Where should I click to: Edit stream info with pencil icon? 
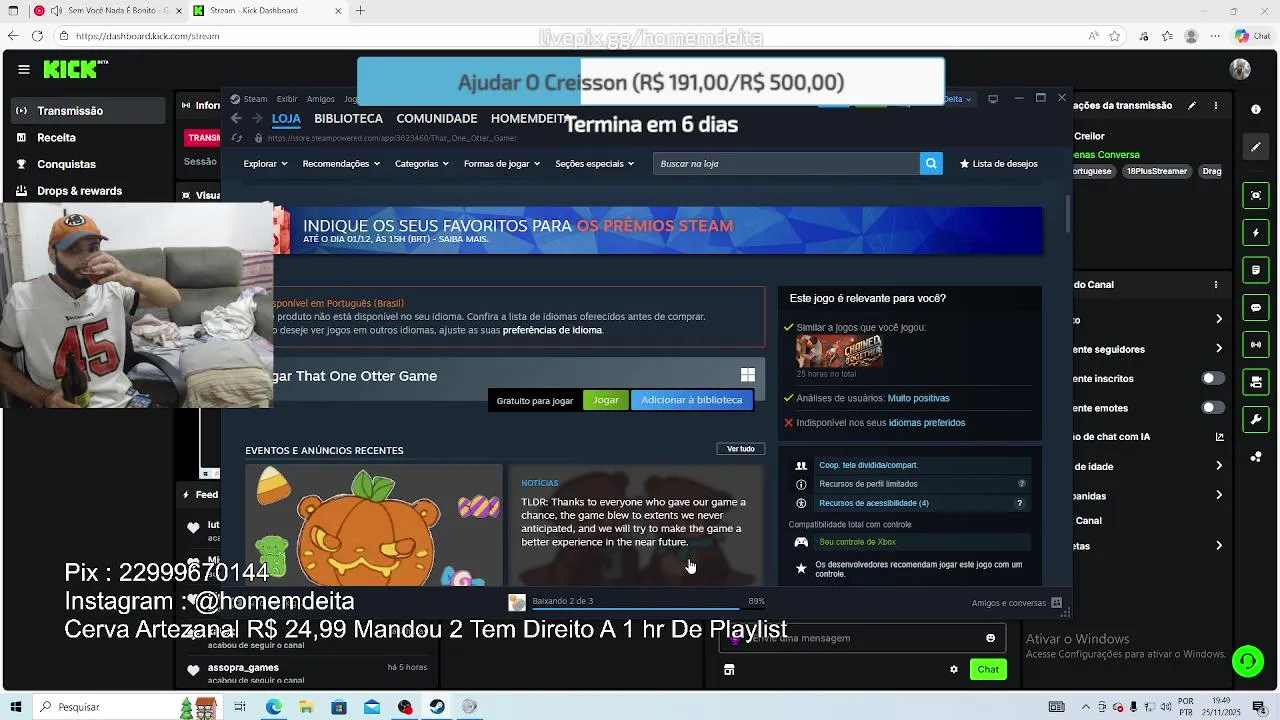(1191, 105)
